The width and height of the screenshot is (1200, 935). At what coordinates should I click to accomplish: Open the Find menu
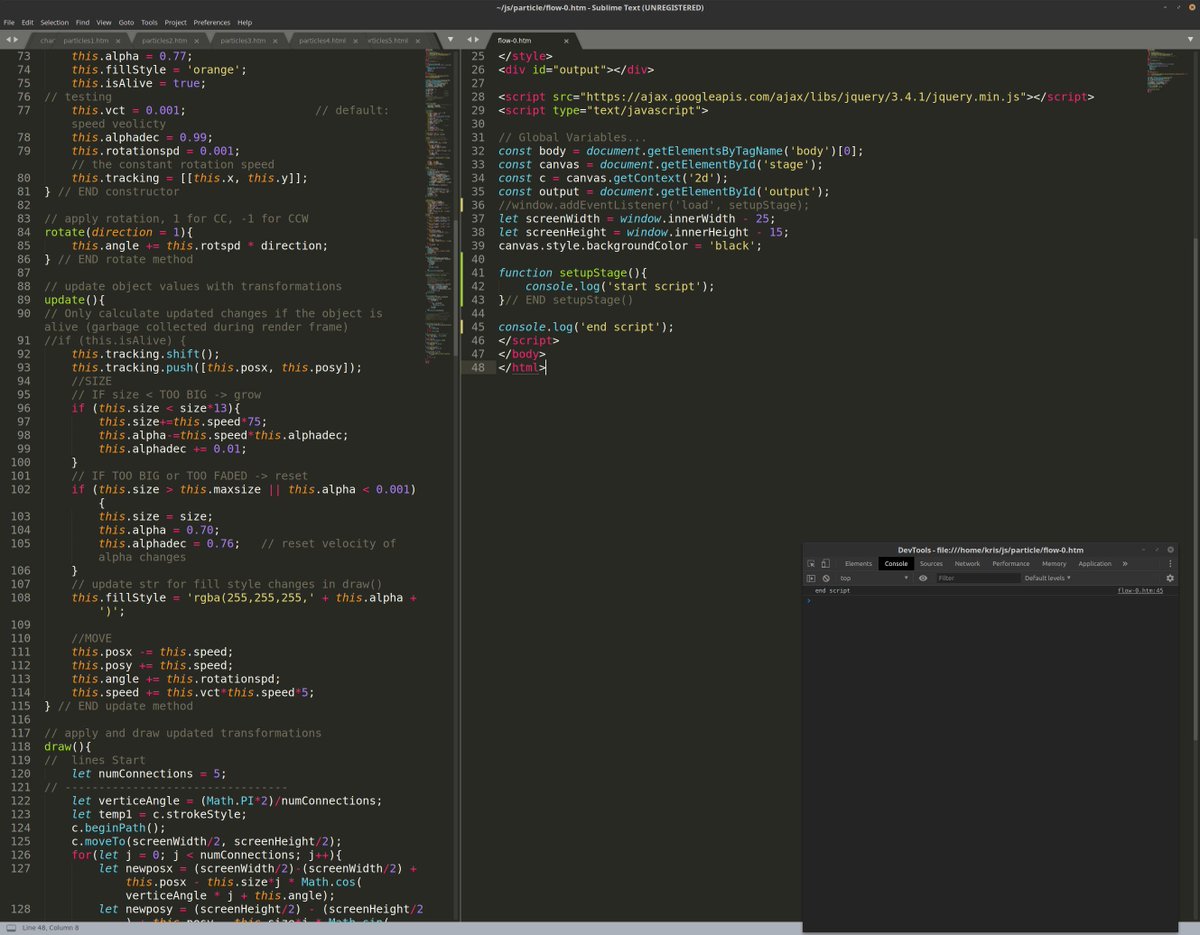pyautogui.click(x=83, y=22)
